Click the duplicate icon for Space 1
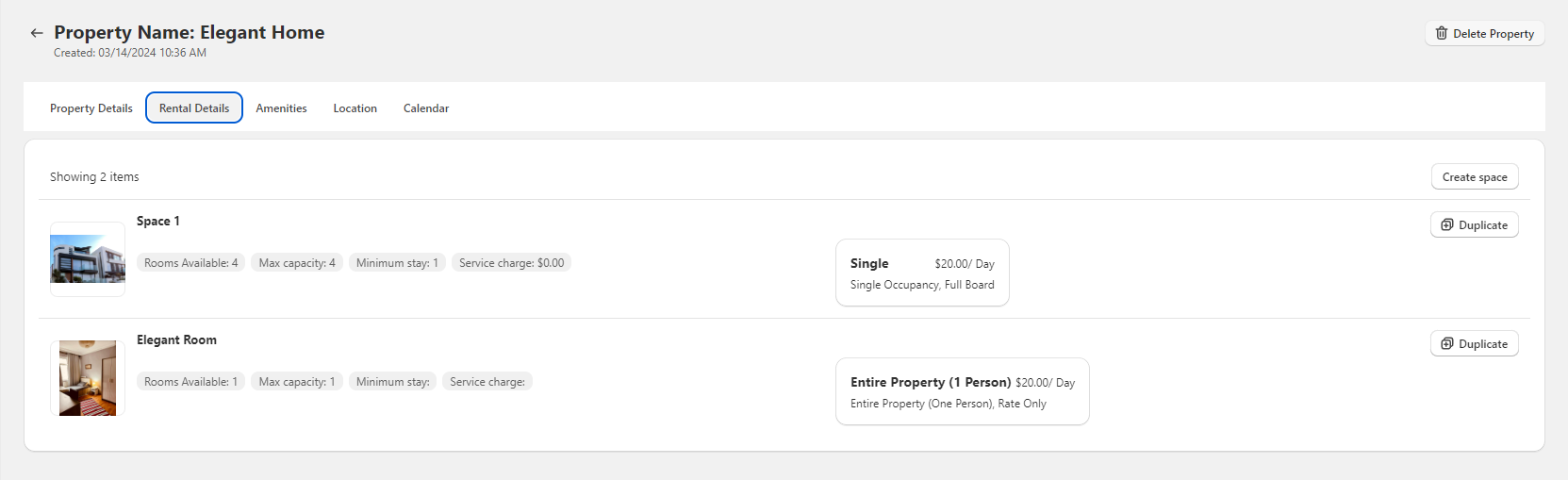The width and height of the screenshot is (1568, 480). click(1447, 224)
